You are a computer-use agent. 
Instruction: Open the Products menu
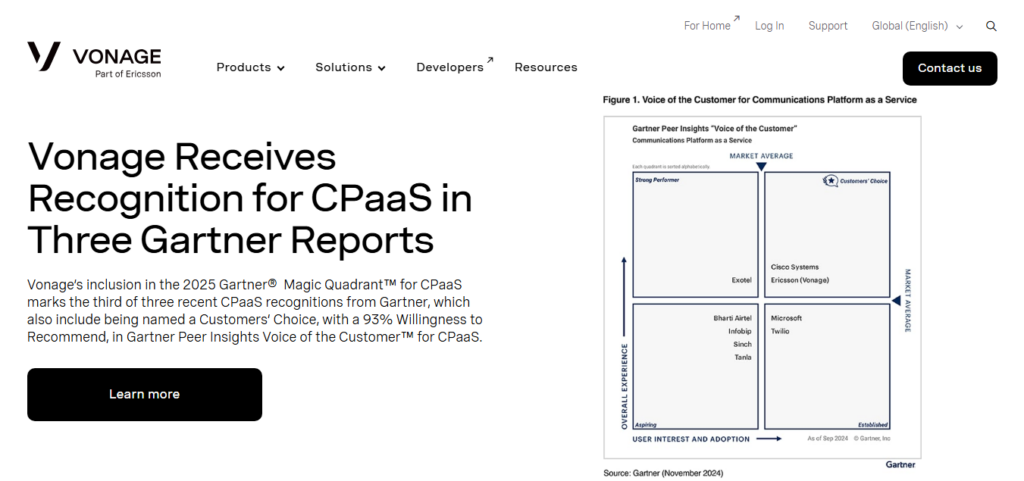(250, 67)
